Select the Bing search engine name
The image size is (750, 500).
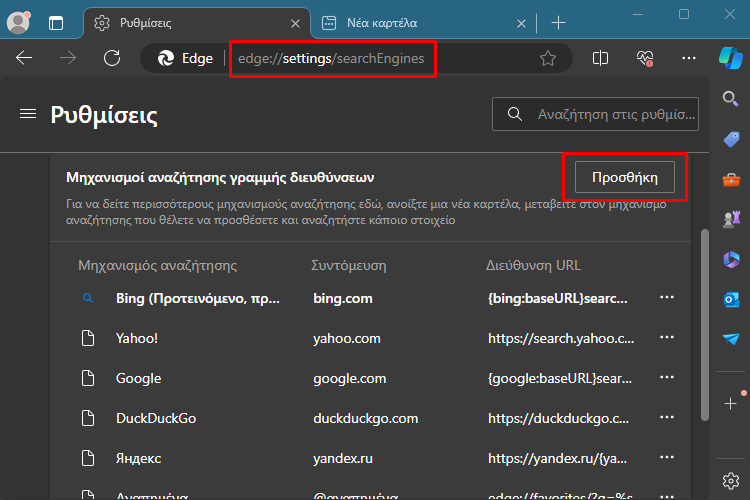pos(198,299)
